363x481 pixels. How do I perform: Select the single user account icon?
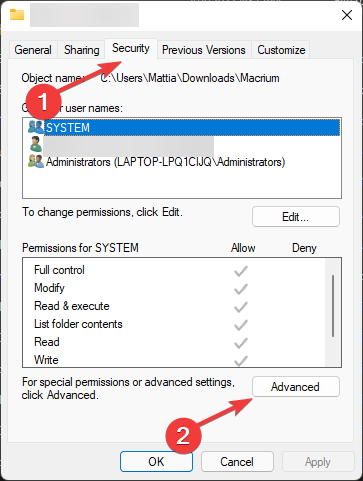[35, 144]
